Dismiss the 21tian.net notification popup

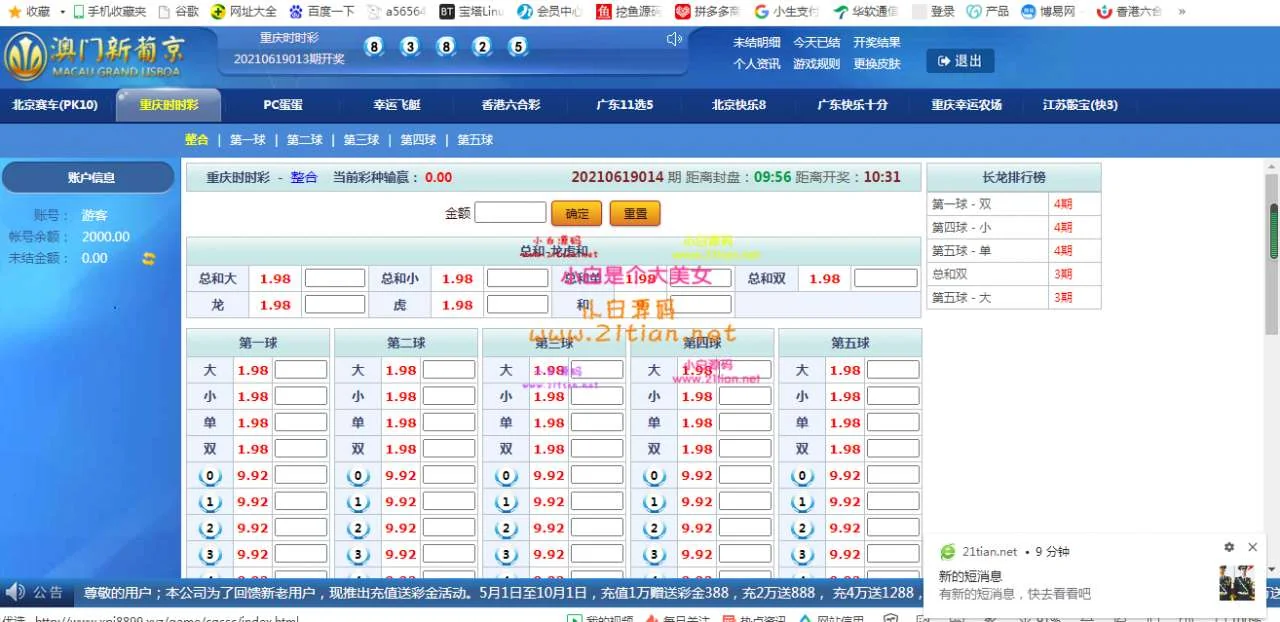[1252, 547]
